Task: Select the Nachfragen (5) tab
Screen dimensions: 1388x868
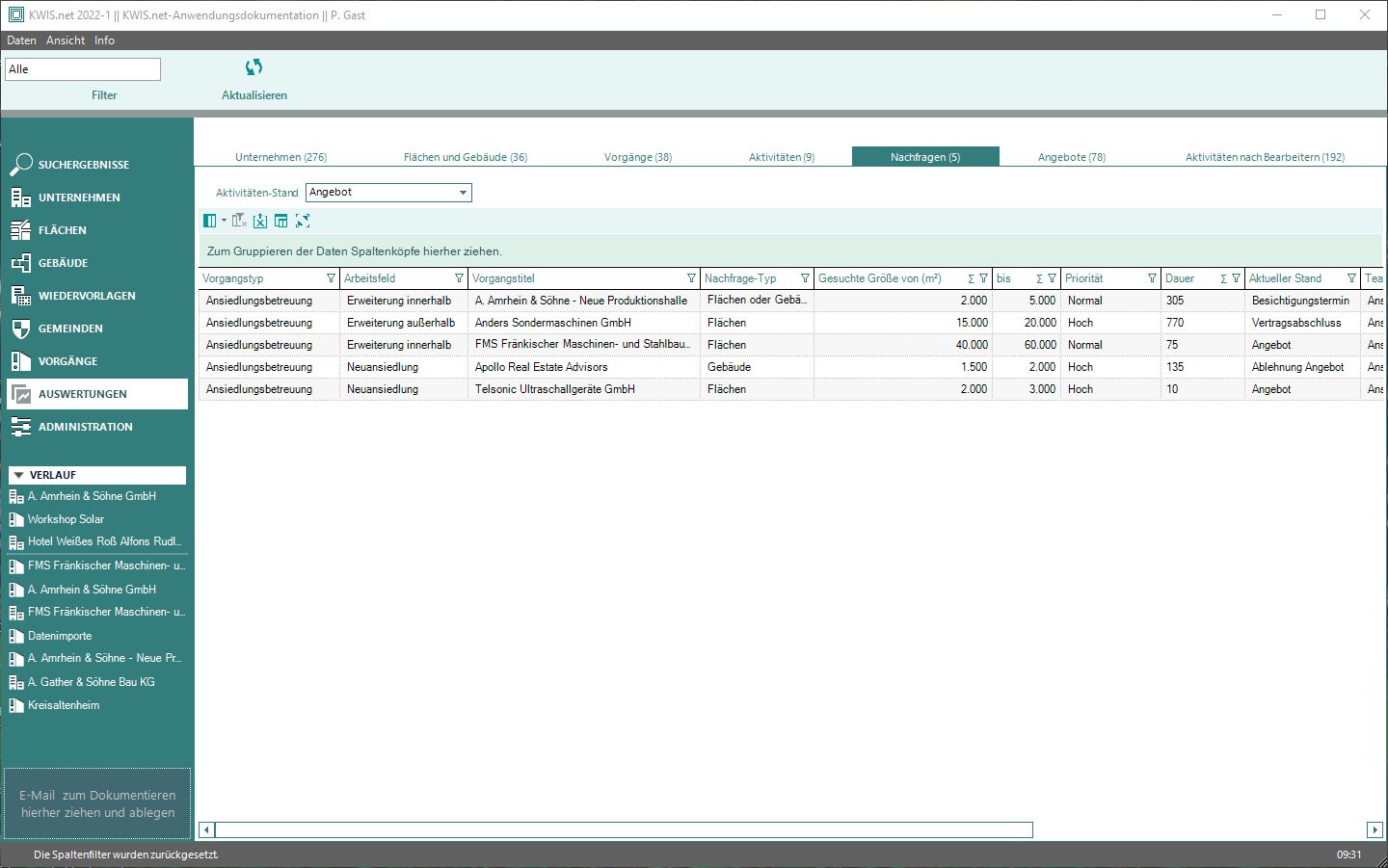Action: click(925, 157)
